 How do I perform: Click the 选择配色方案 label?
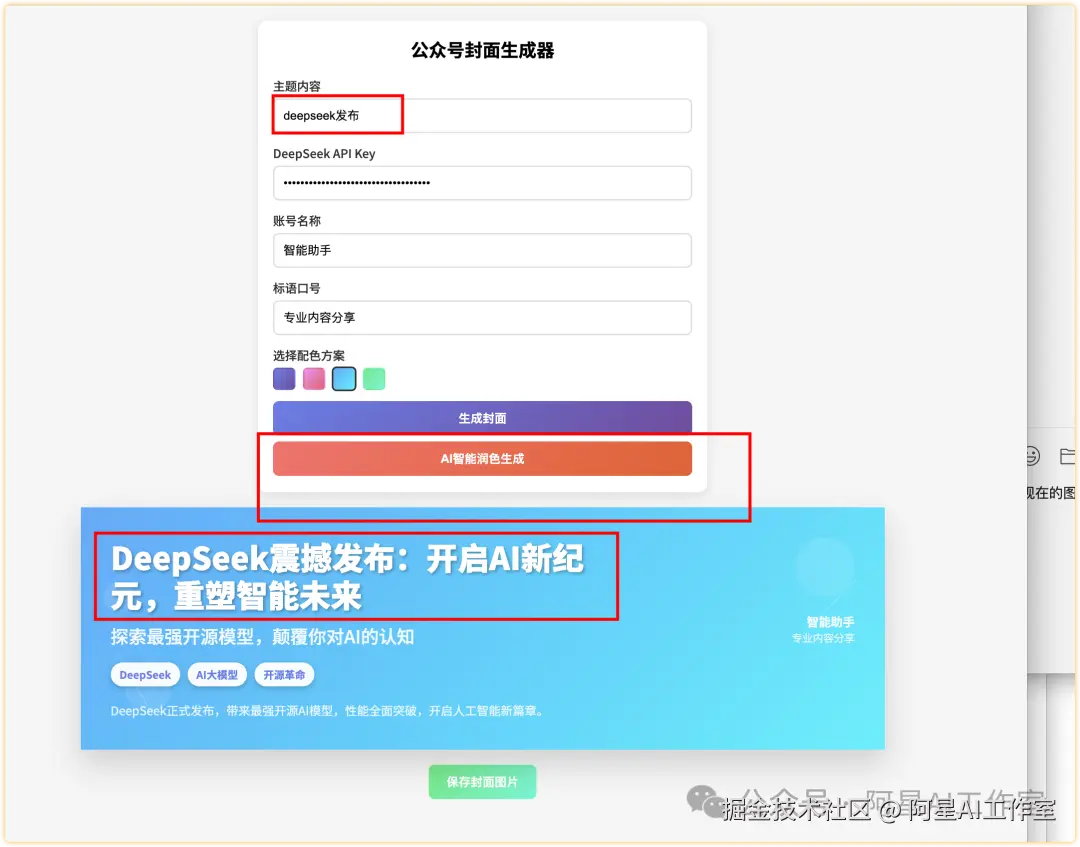[309, 355]
